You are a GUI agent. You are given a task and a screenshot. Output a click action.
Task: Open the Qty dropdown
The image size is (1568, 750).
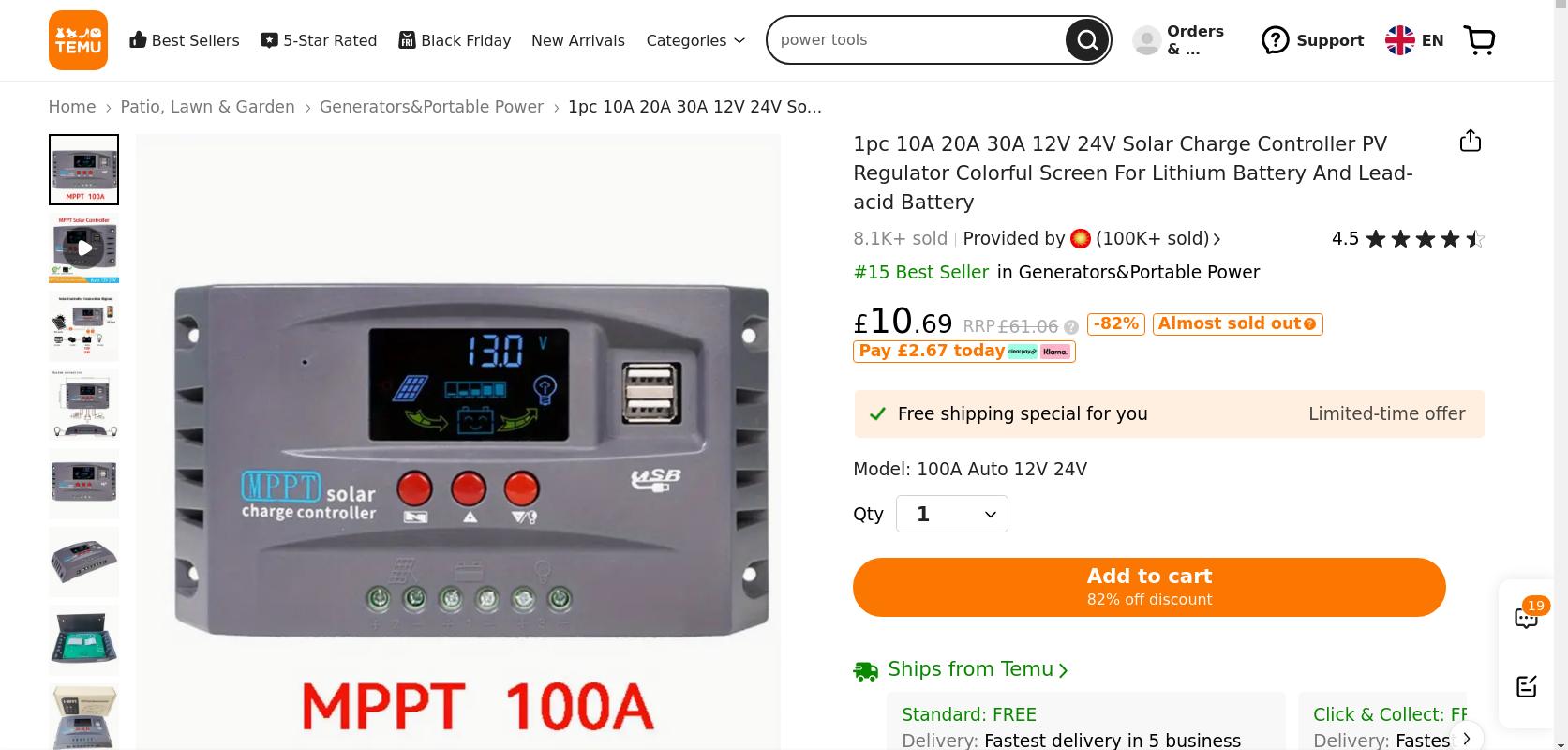(952, 514)
